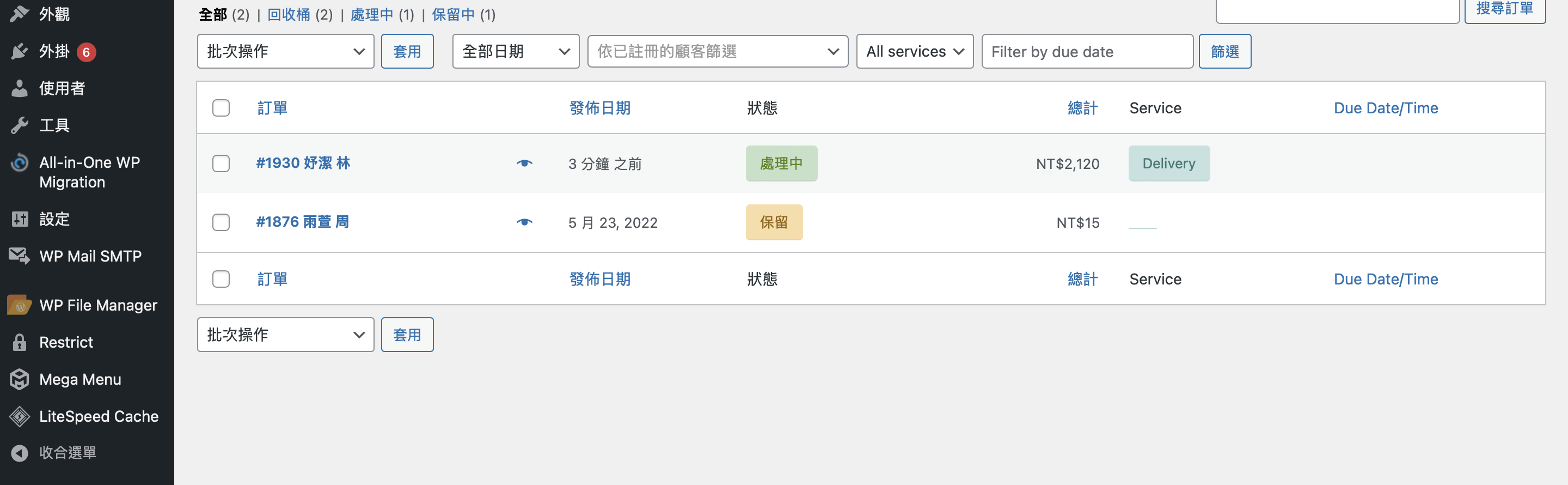Open order #1876 雨萱 周 link
Screen dimensions: 1568x485
point(303,222)
